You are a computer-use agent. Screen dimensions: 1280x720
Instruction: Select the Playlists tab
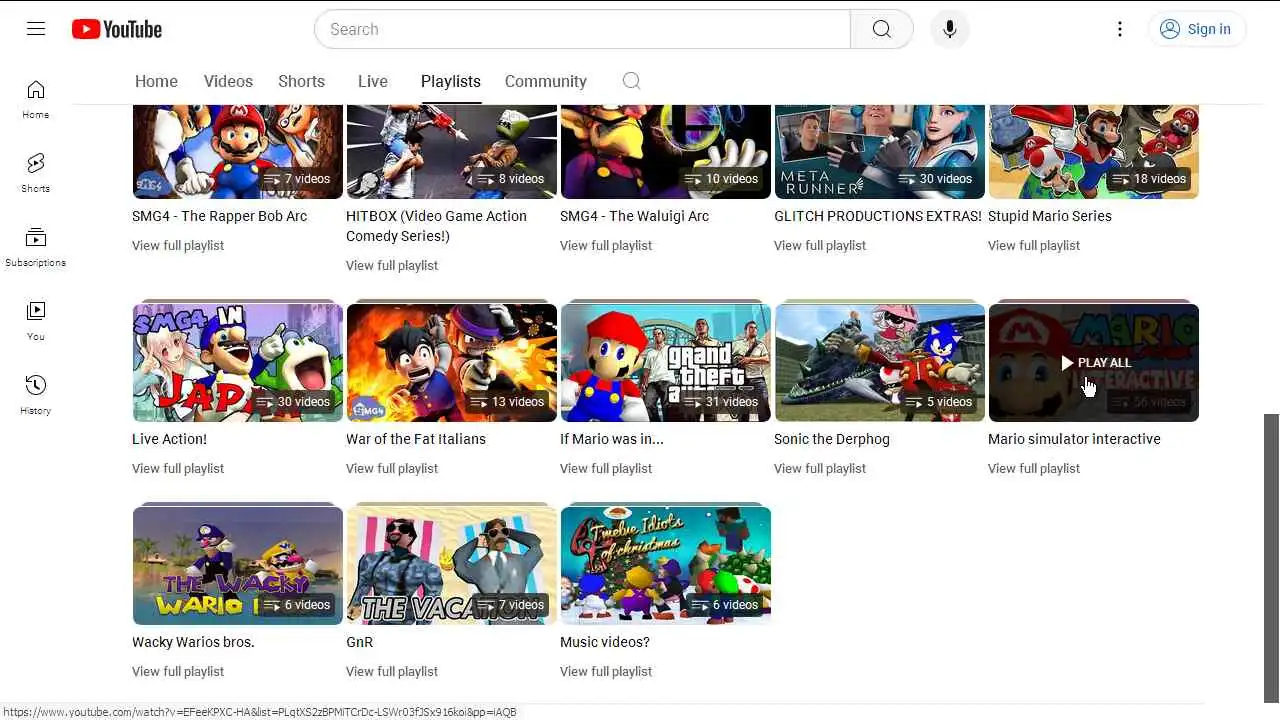click(450, 81)
